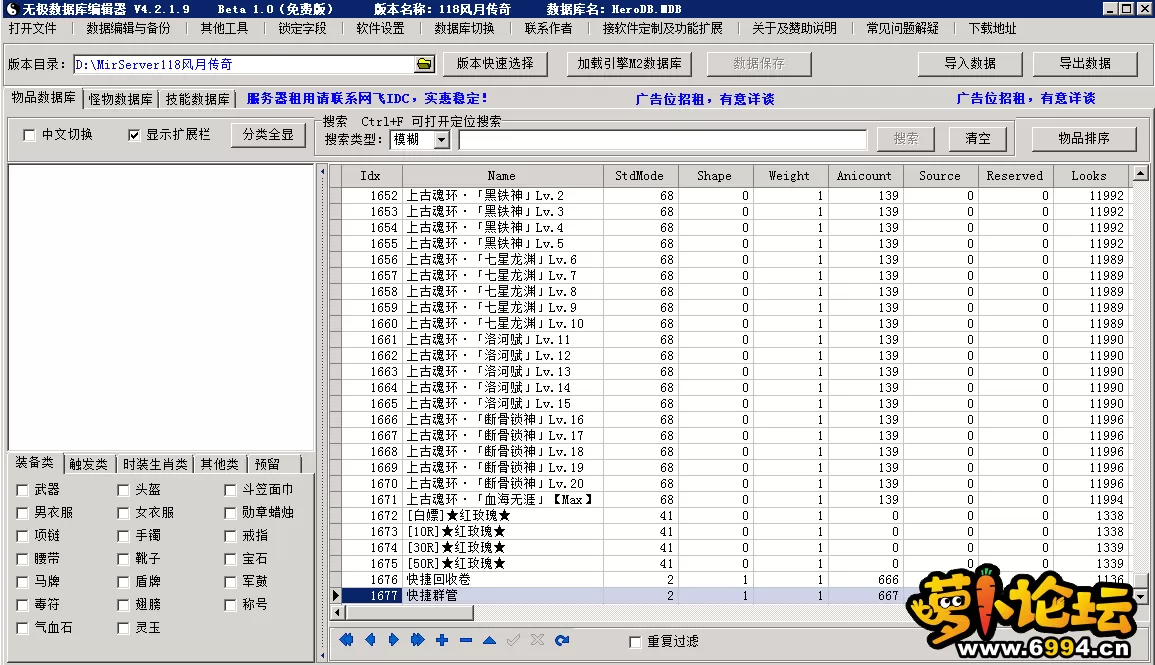Open the 常见问题解疑 menu
Image resolution: width=1155 pixels, height=665 pixels.
[x=902, y=29]
